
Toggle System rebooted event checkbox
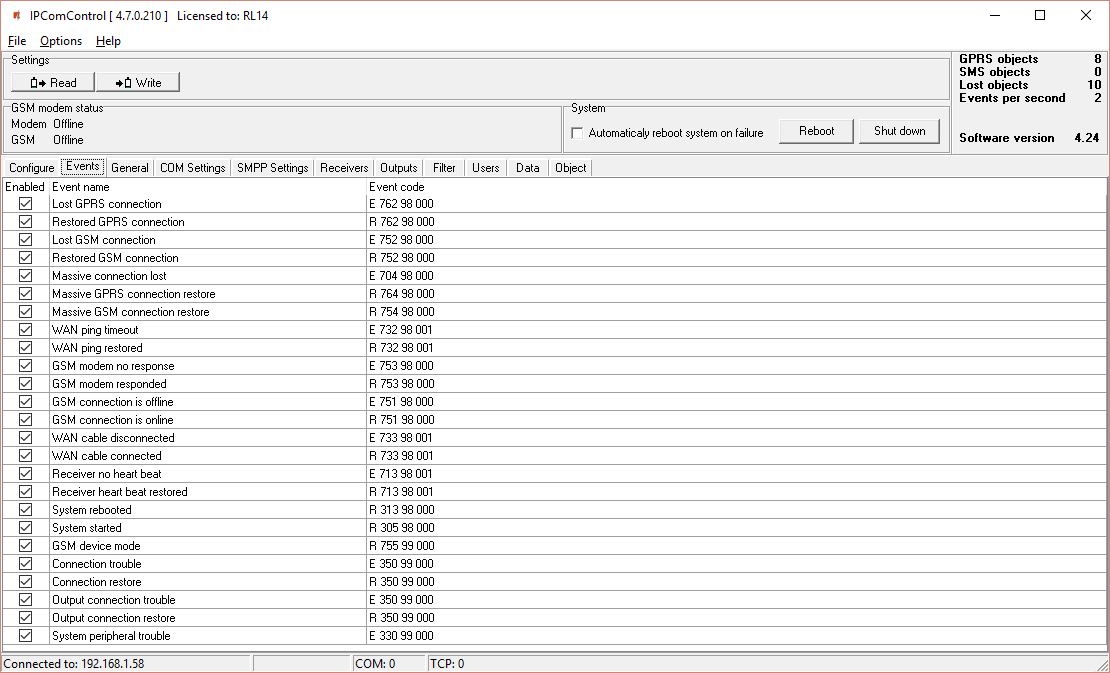[x=26, y=510]
